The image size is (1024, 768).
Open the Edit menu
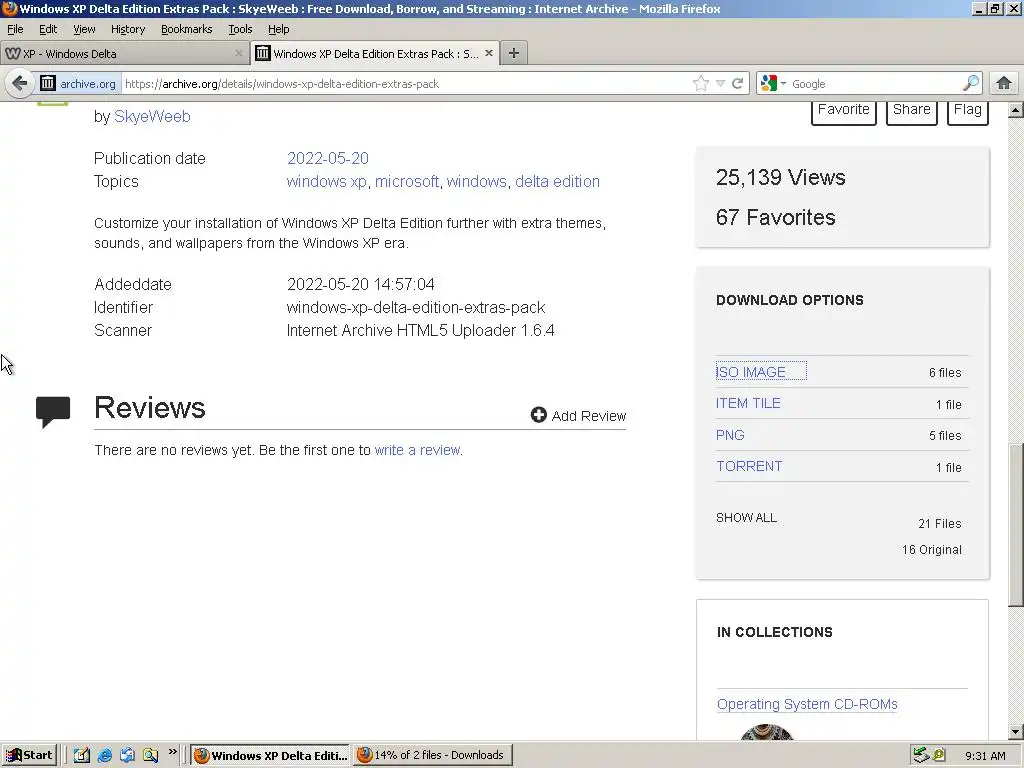click(48, 29)
